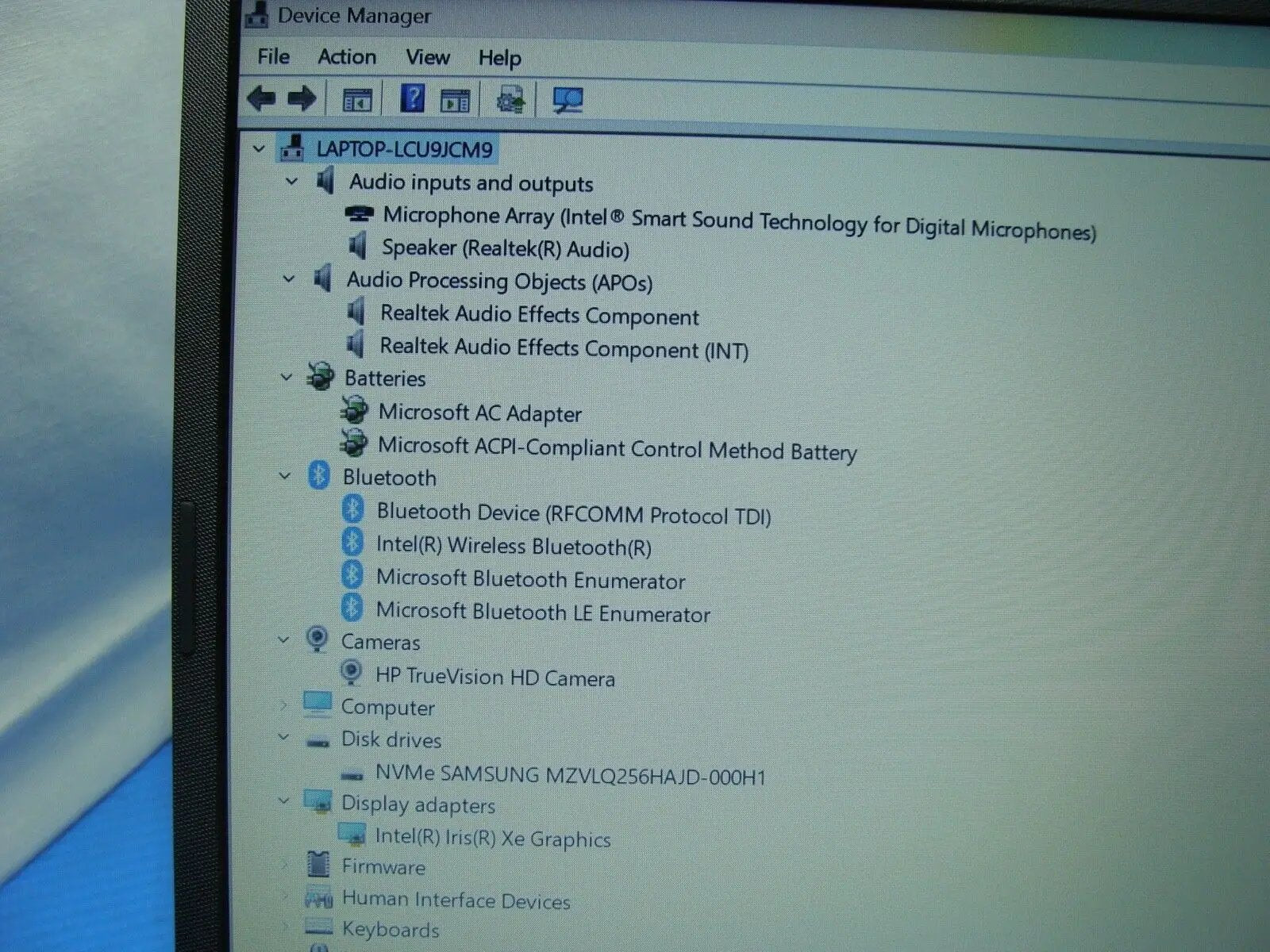Go back with the left arrow toolbar icon

[x=261, y=98]
